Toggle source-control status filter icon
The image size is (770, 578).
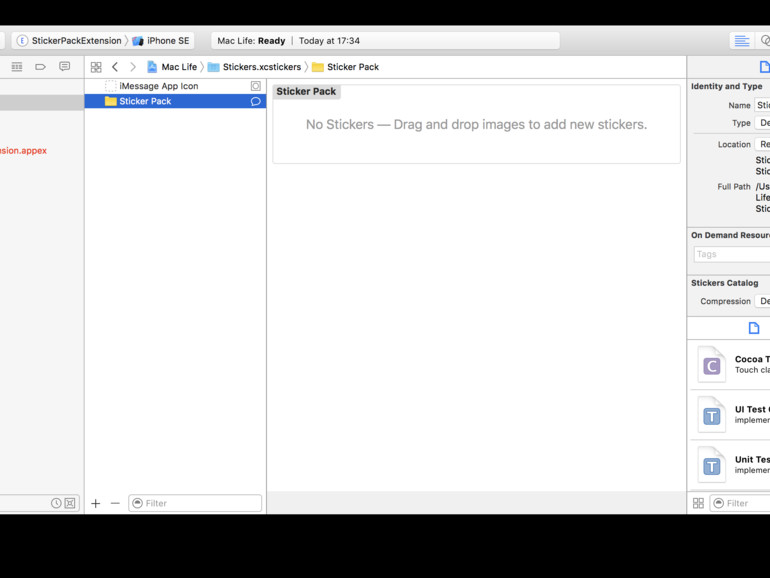70,503
